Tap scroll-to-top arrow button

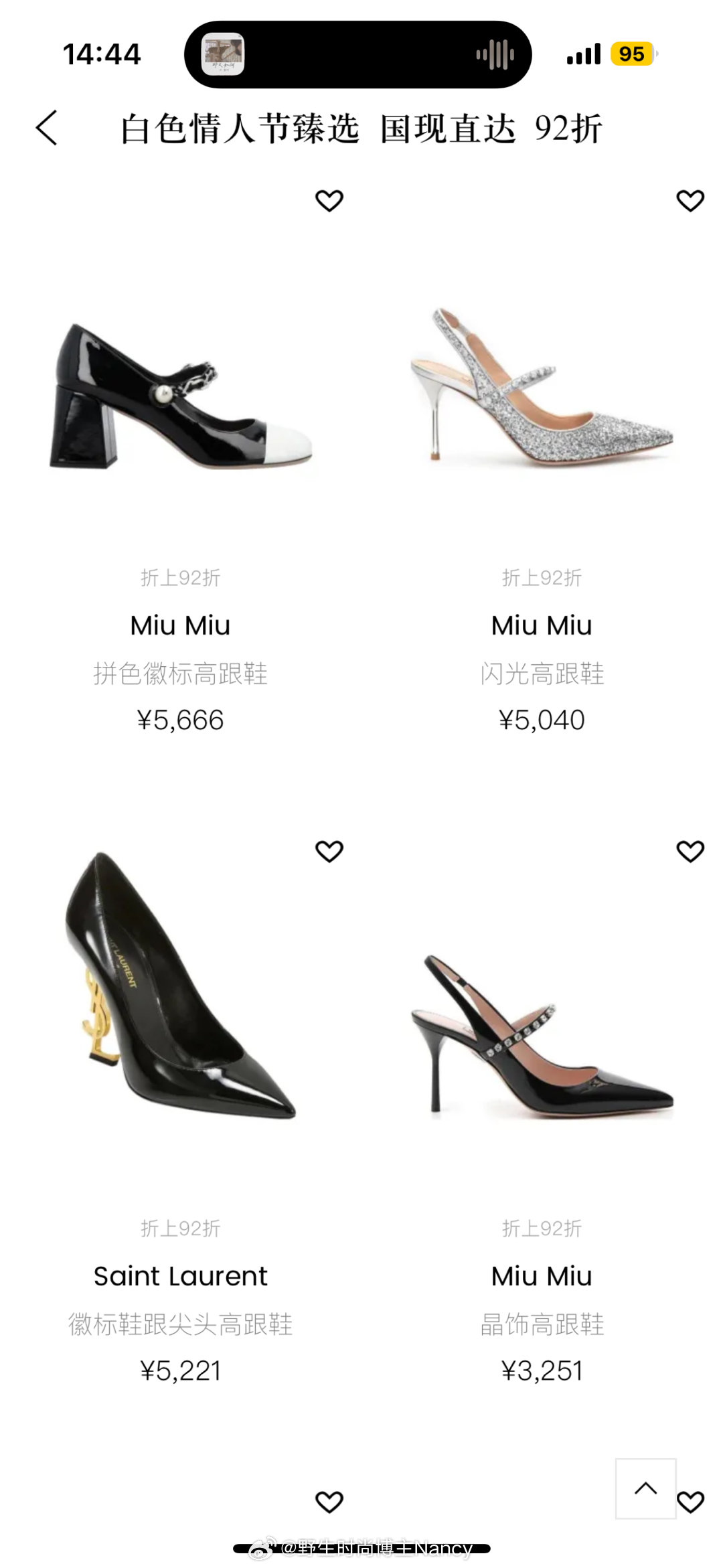(x=645, y=1488)
